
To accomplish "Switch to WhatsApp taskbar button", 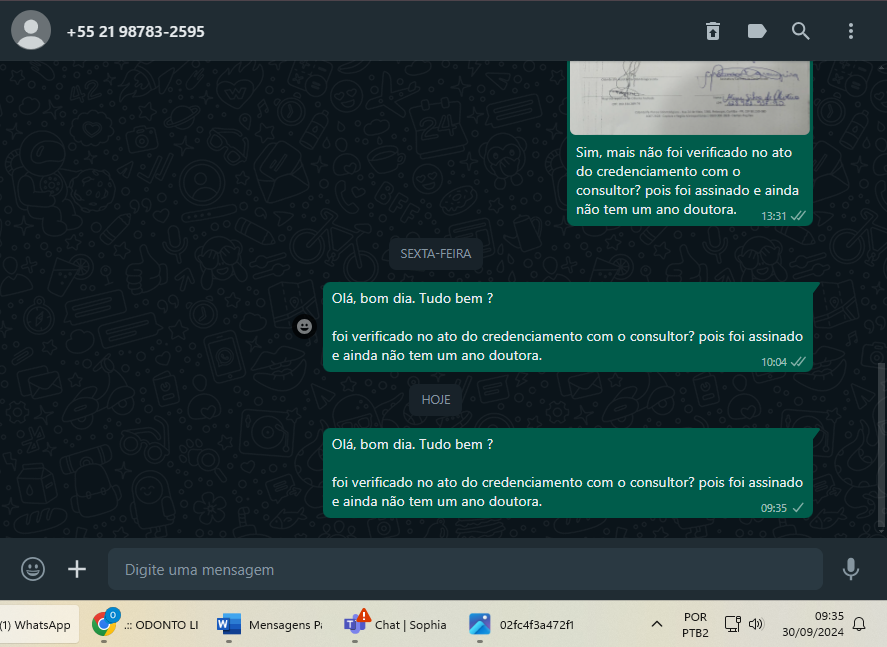I will pyautogui.click(x=38, y=625).
